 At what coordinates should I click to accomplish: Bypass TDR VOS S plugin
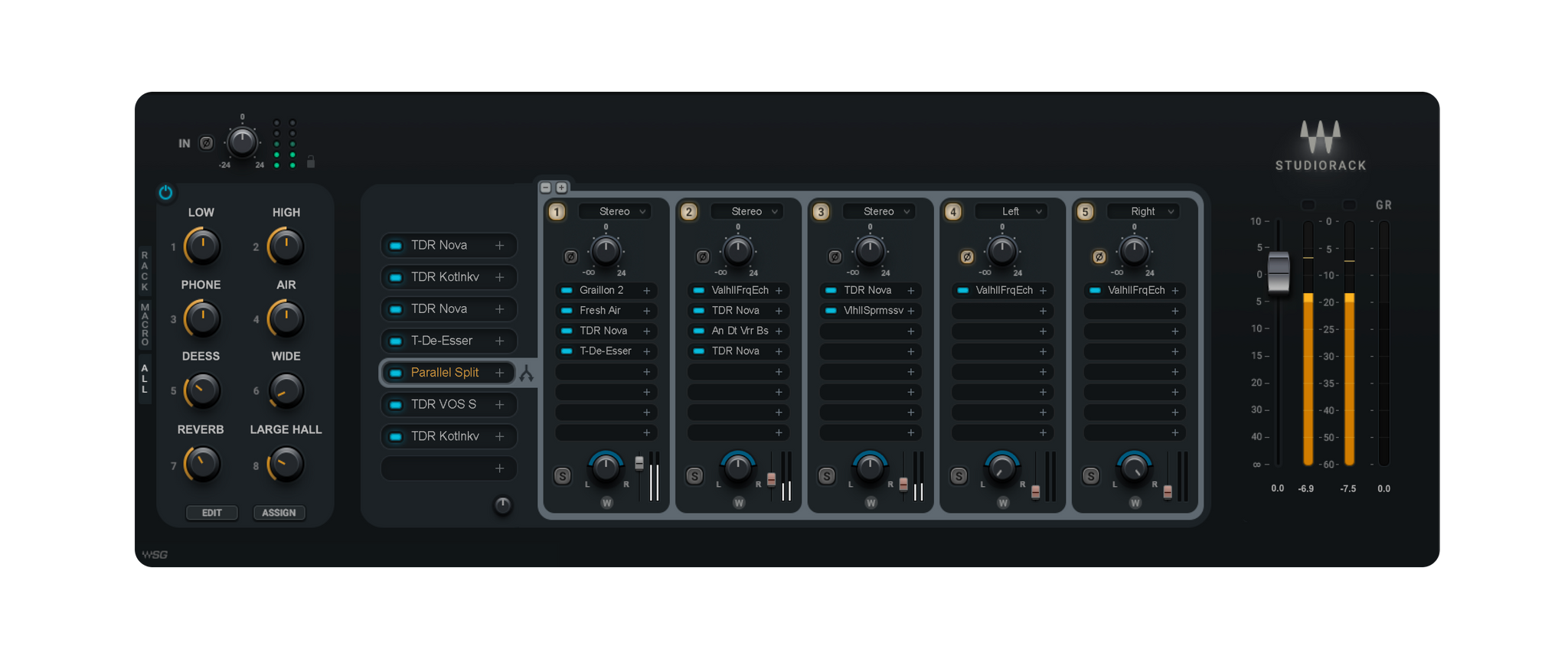pos(396,404)
